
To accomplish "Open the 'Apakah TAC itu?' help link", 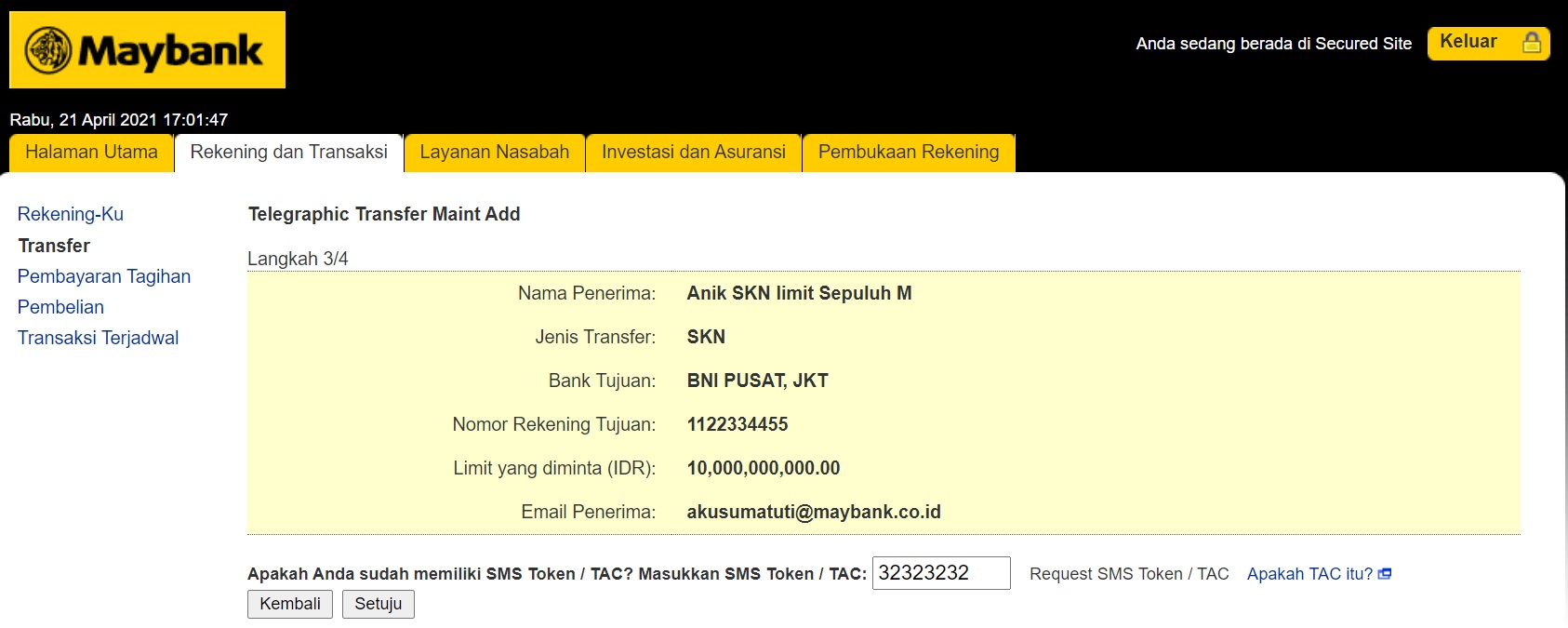I will [1309, 574].
